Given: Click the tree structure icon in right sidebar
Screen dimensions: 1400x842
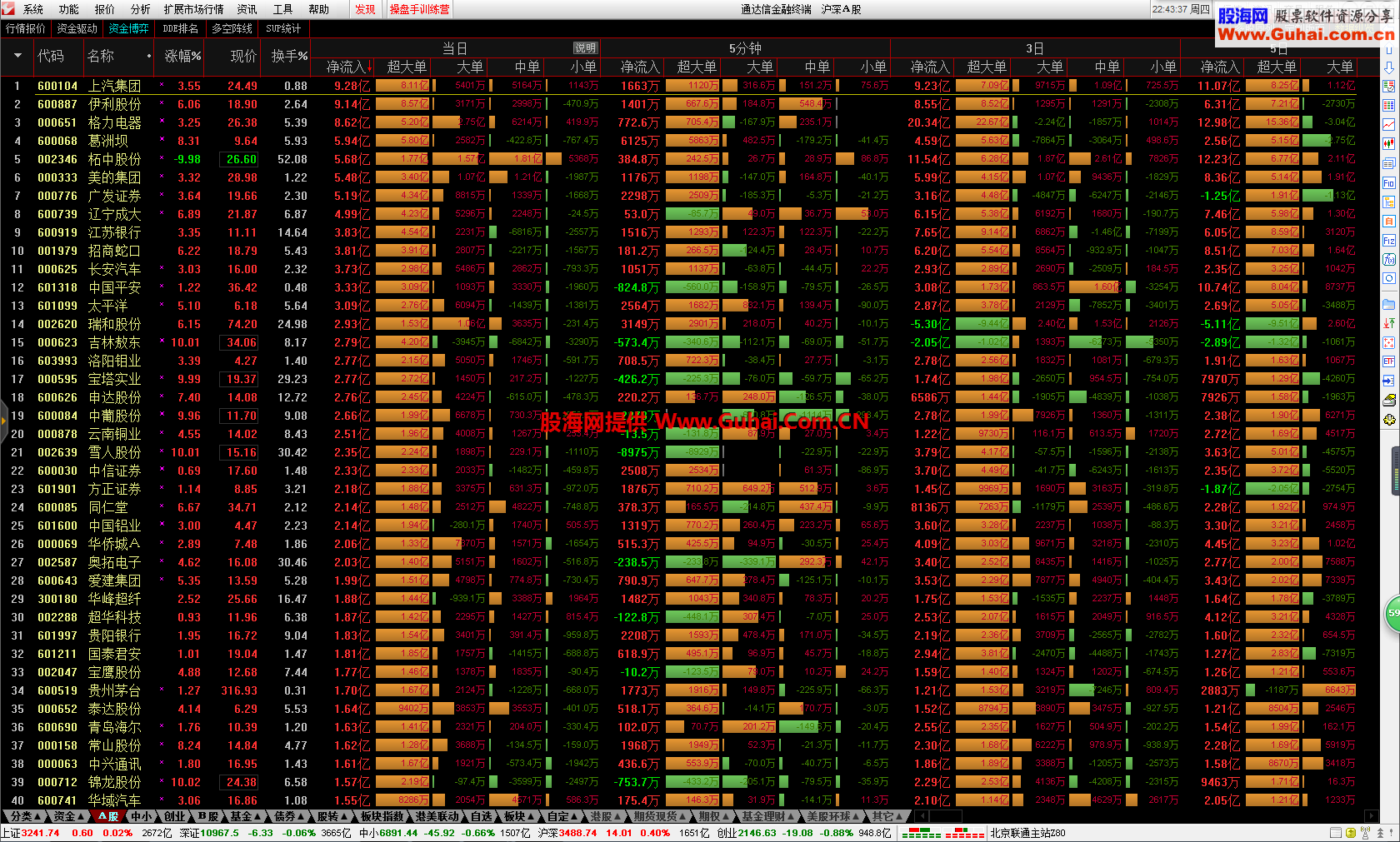Looking at the screenshot, I should pyautogui.click(x=1389, y=202).
